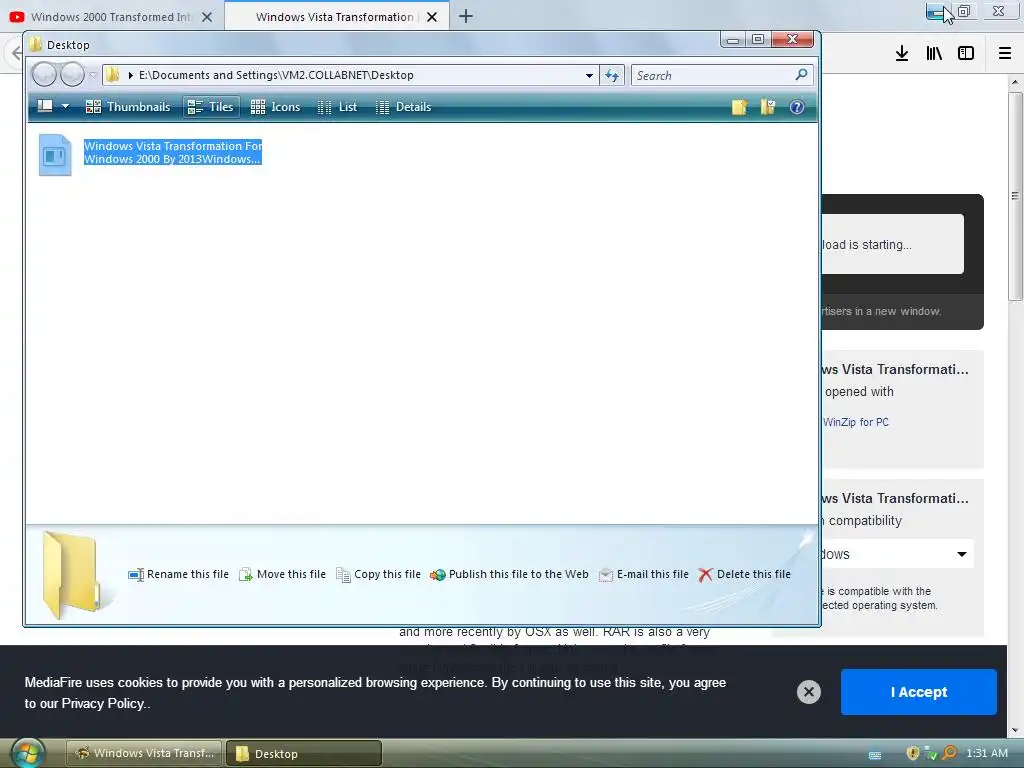Click the security shield tray icon
Screen dimensions: 1024x768
click(913, 753)
